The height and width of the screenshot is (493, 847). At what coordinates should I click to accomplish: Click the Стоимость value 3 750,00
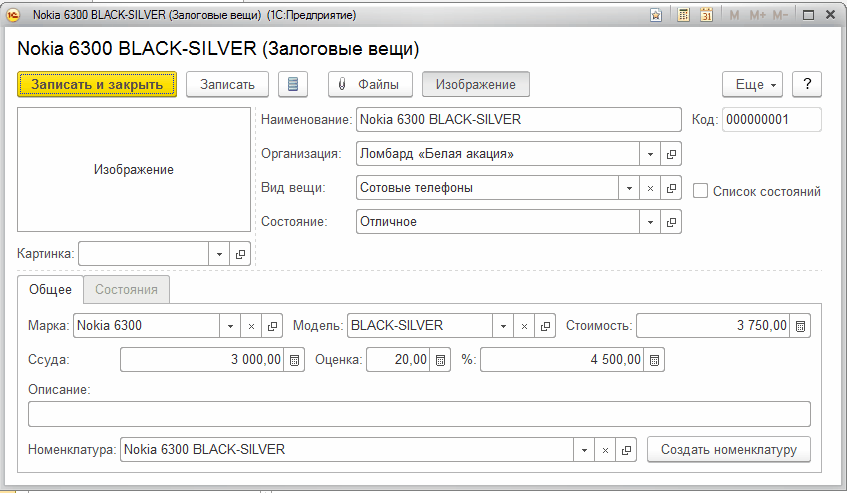point(762,326)
